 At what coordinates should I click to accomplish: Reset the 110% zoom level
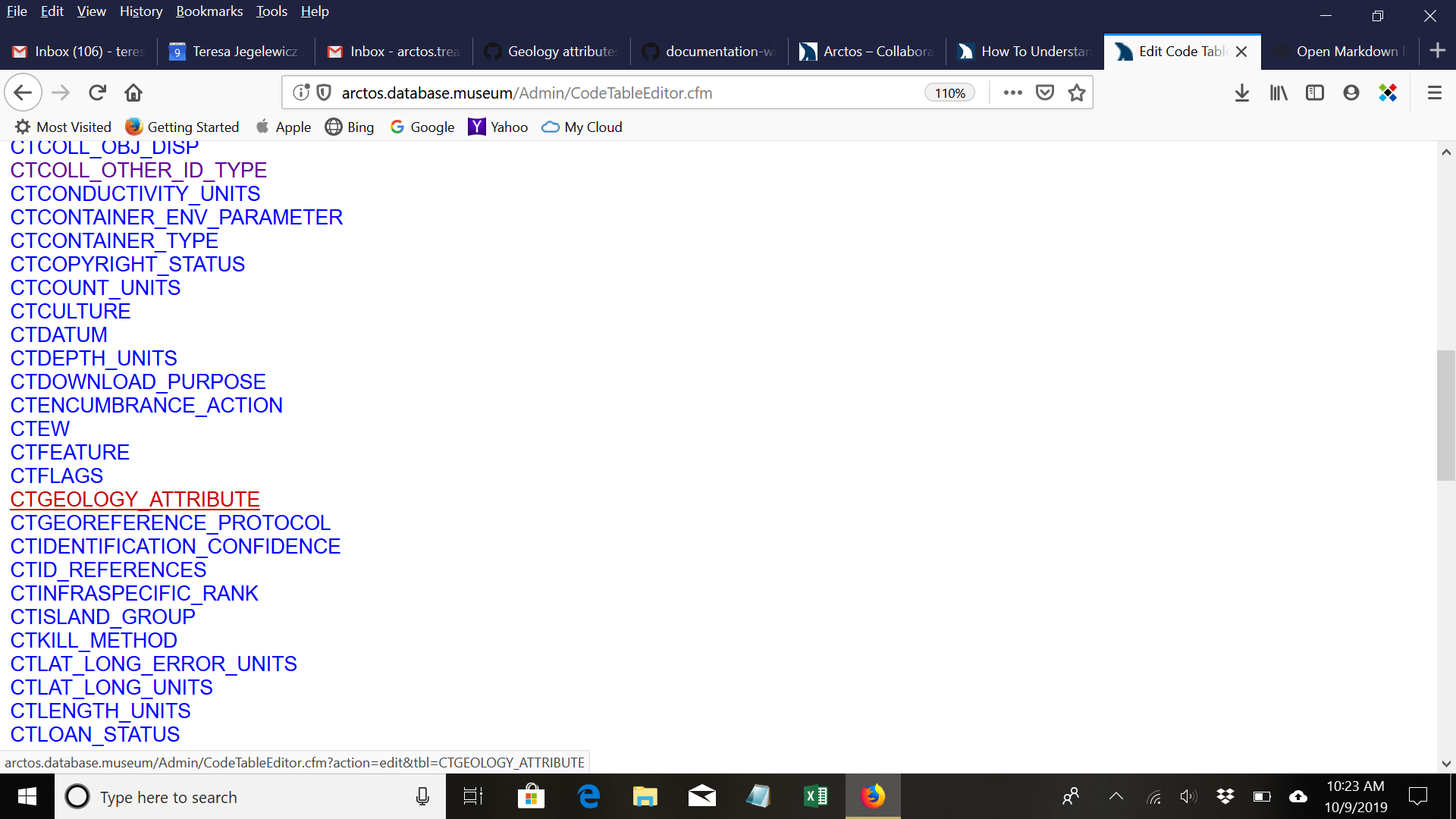pyautogui.click(x=949, y=93)
